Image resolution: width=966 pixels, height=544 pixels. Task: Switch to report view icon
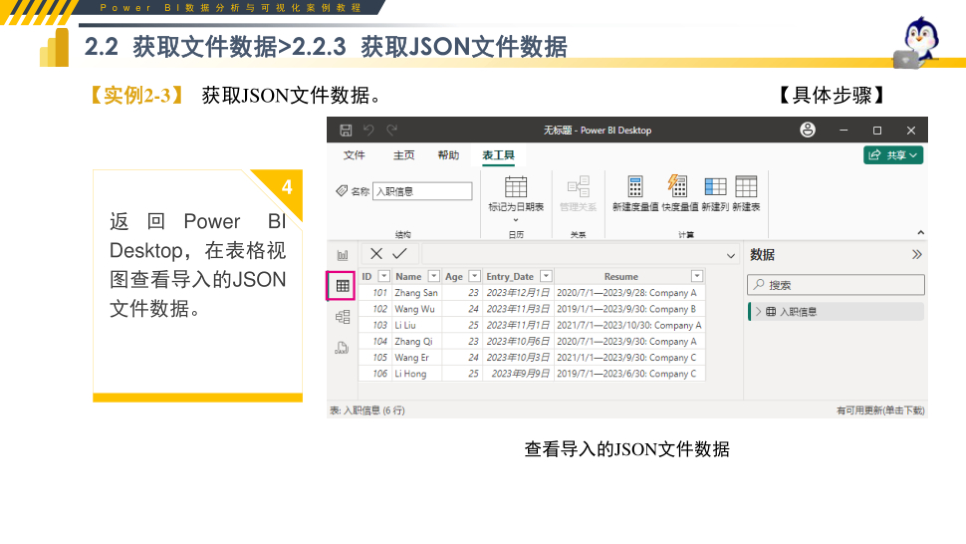[343, 255]
